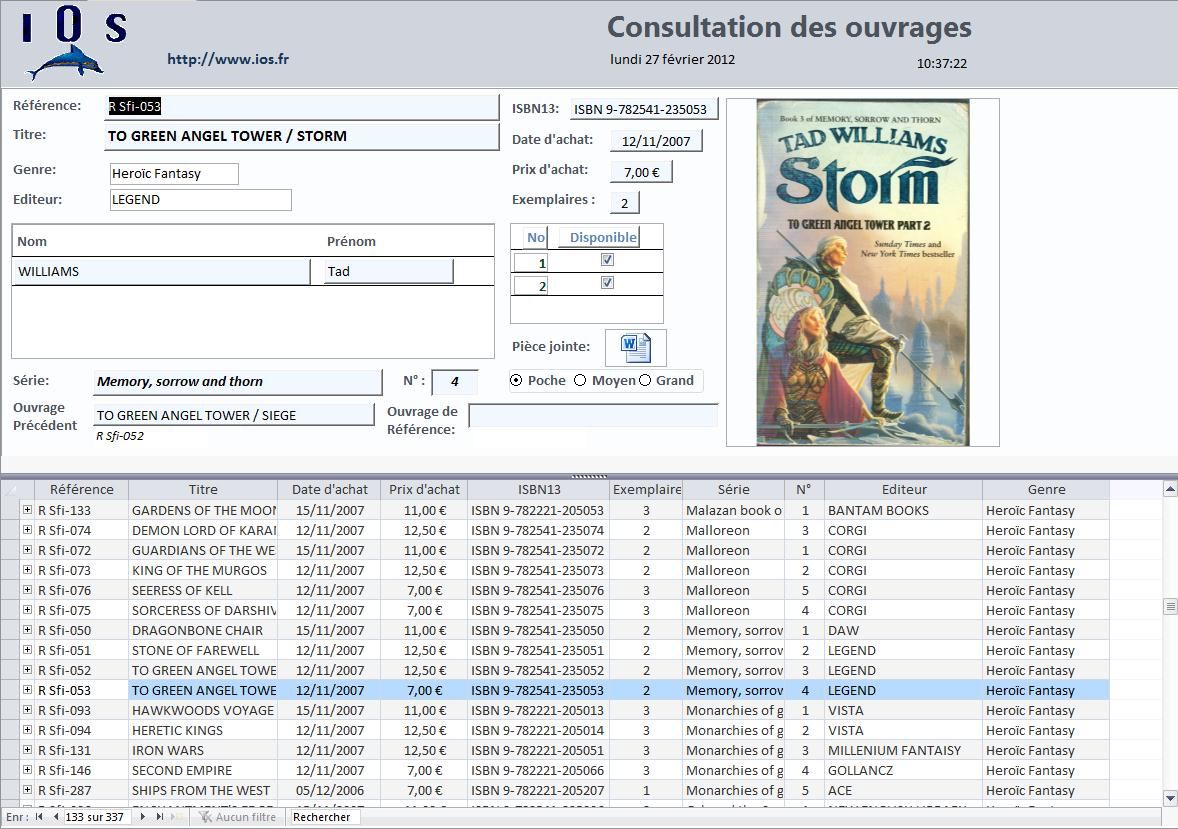The image size is (1178, 829).
Task: Open the http://www.ios.fr link
Action: [228, 59]
